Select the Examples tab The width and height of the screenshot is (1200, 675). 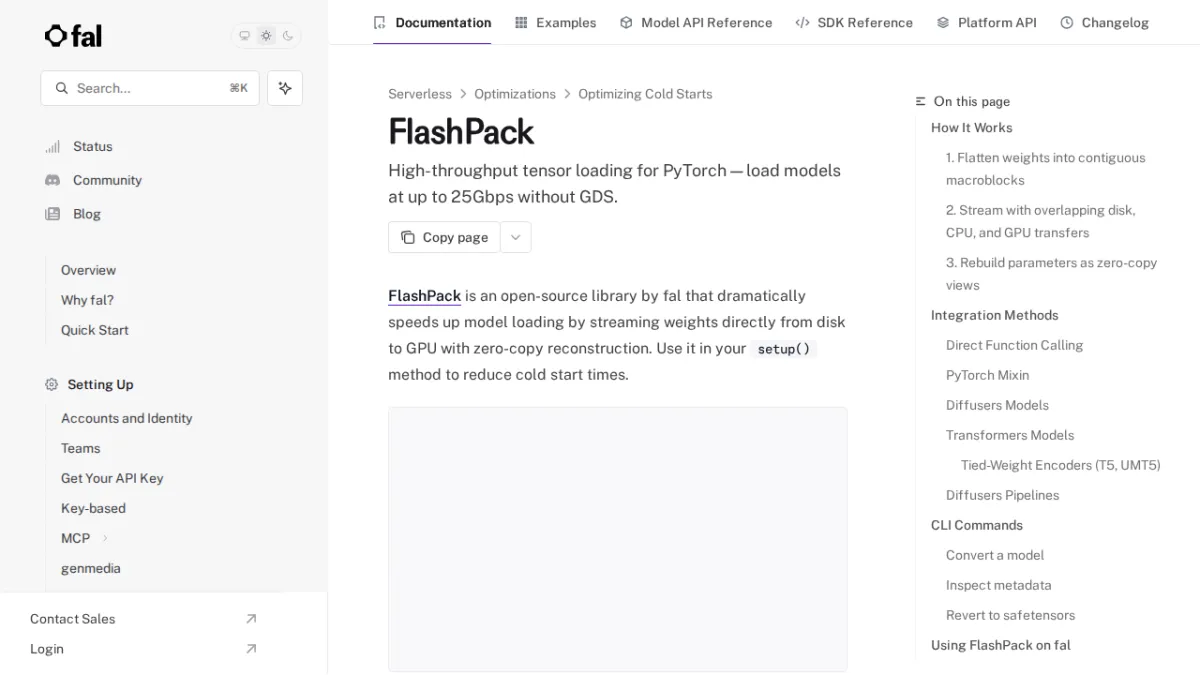(x=555, y=22)
